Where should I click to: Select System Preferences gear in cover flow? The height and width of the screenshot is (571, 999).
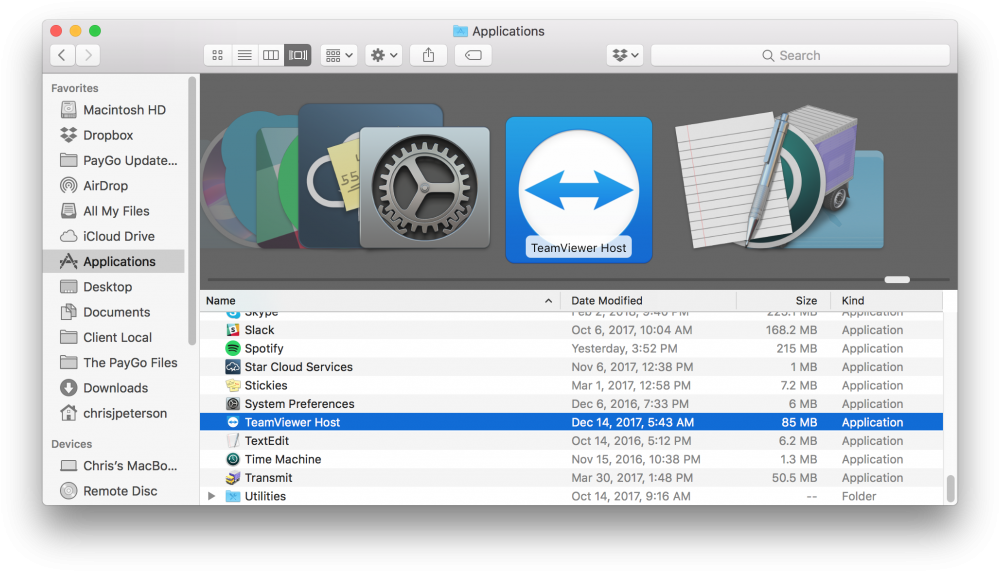click(x=425, y=187)
